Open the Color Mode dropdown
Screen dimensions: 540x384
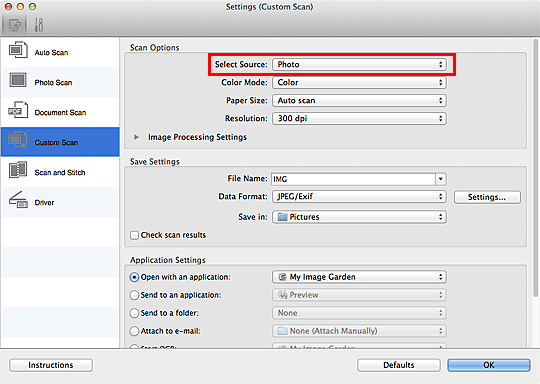[359, 82]
